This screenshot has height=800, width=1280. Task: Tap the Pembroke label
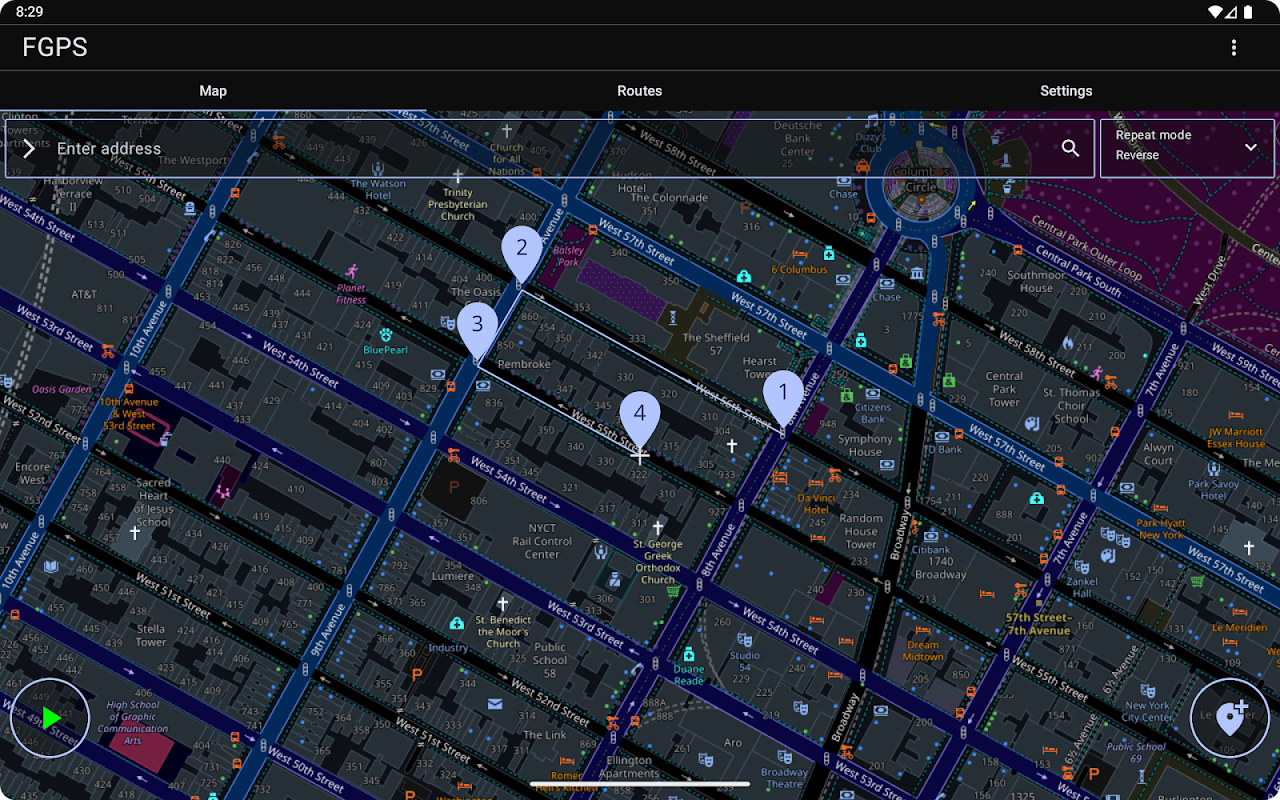524,365
